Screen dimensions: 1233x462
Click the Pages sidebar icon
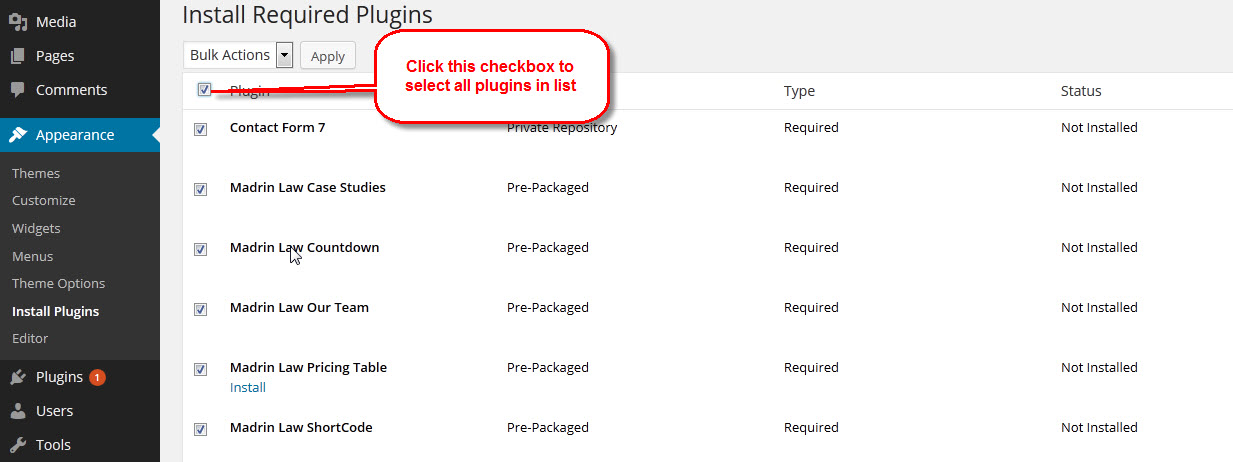[18, 56]
